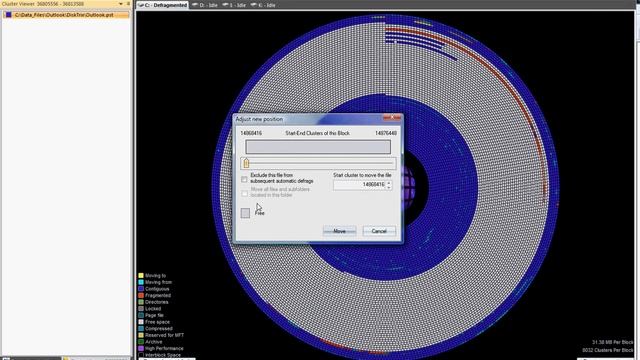This screenshot has height=360, width=640.
Task: Click the Cluster Viewer panel pin icon
Action: pos(128,4)
